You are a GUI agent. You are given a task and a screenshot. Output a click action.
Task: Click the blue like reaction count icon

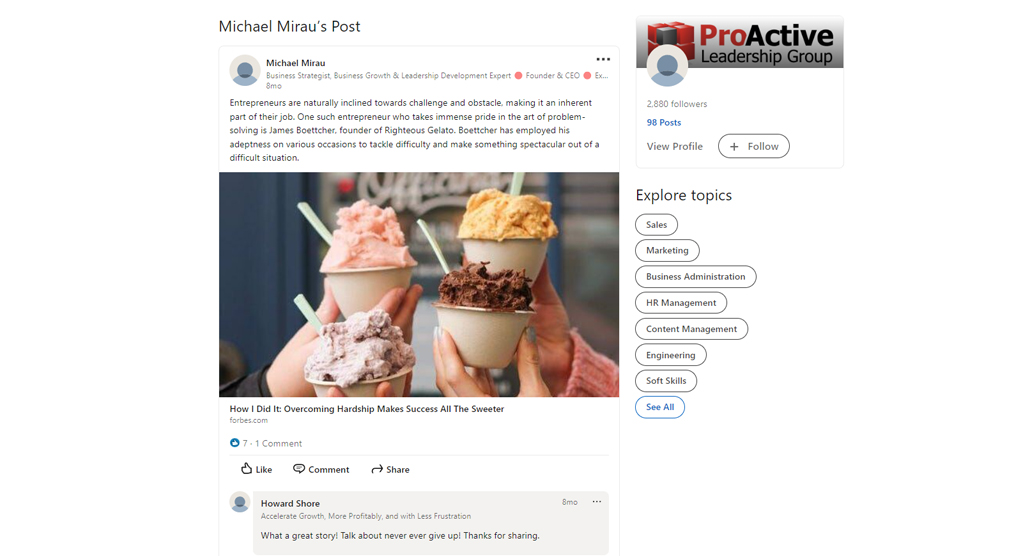coord(235,443)
